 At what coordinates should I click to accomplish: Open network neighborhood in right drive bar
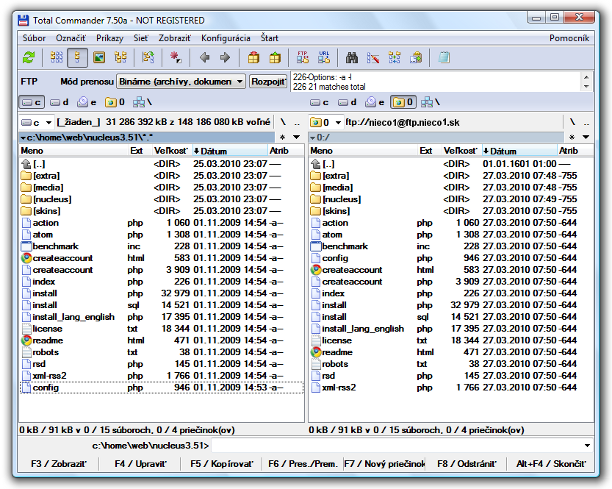coord(431,102)
